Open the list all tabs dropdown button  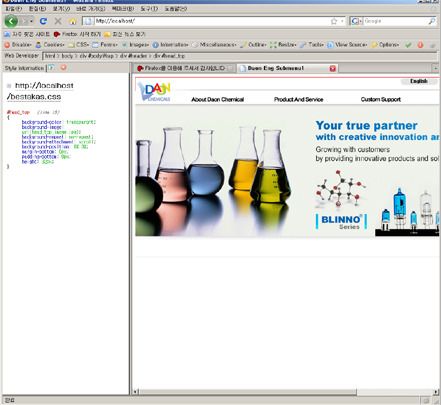point(436,68)
